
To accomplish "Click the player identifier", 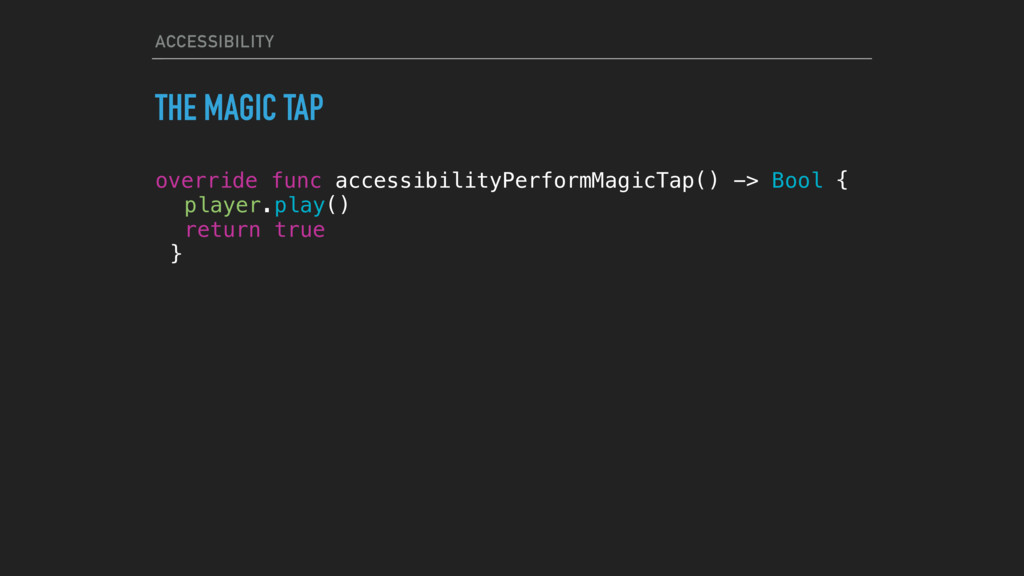I will pos(223,206).
